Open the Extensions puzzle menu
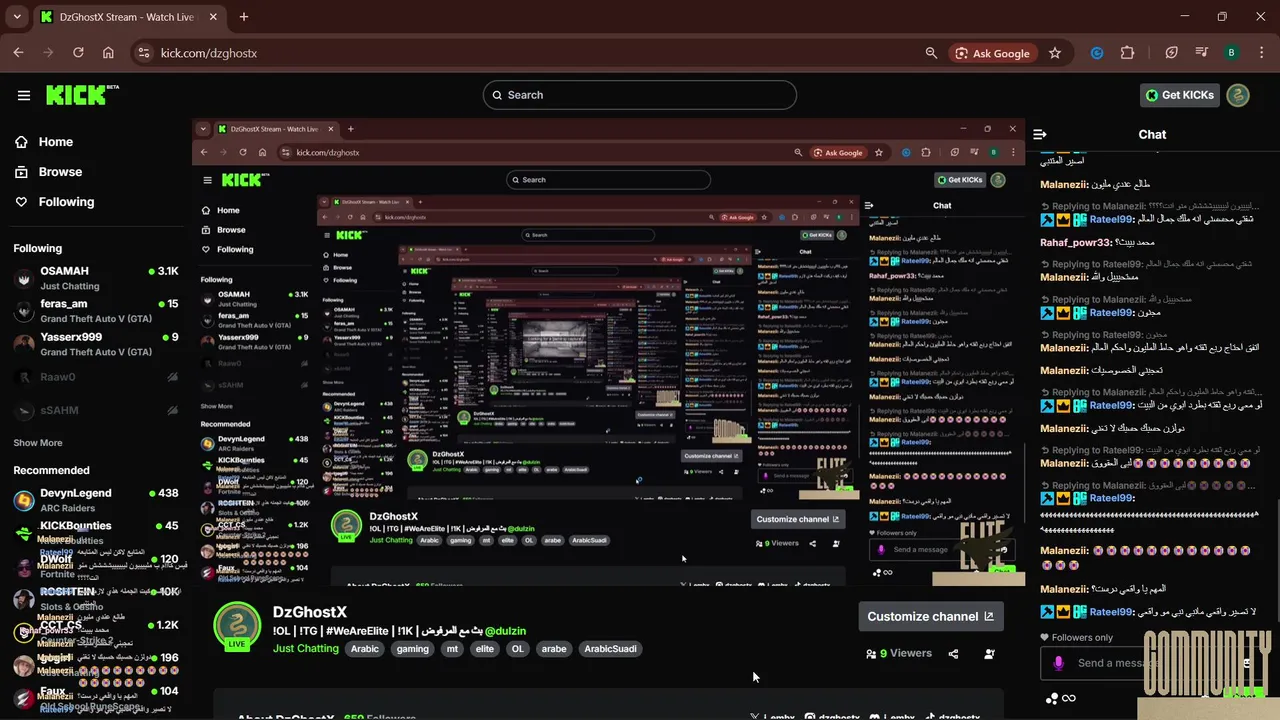1280x720 pixels. click(1128, 53)
